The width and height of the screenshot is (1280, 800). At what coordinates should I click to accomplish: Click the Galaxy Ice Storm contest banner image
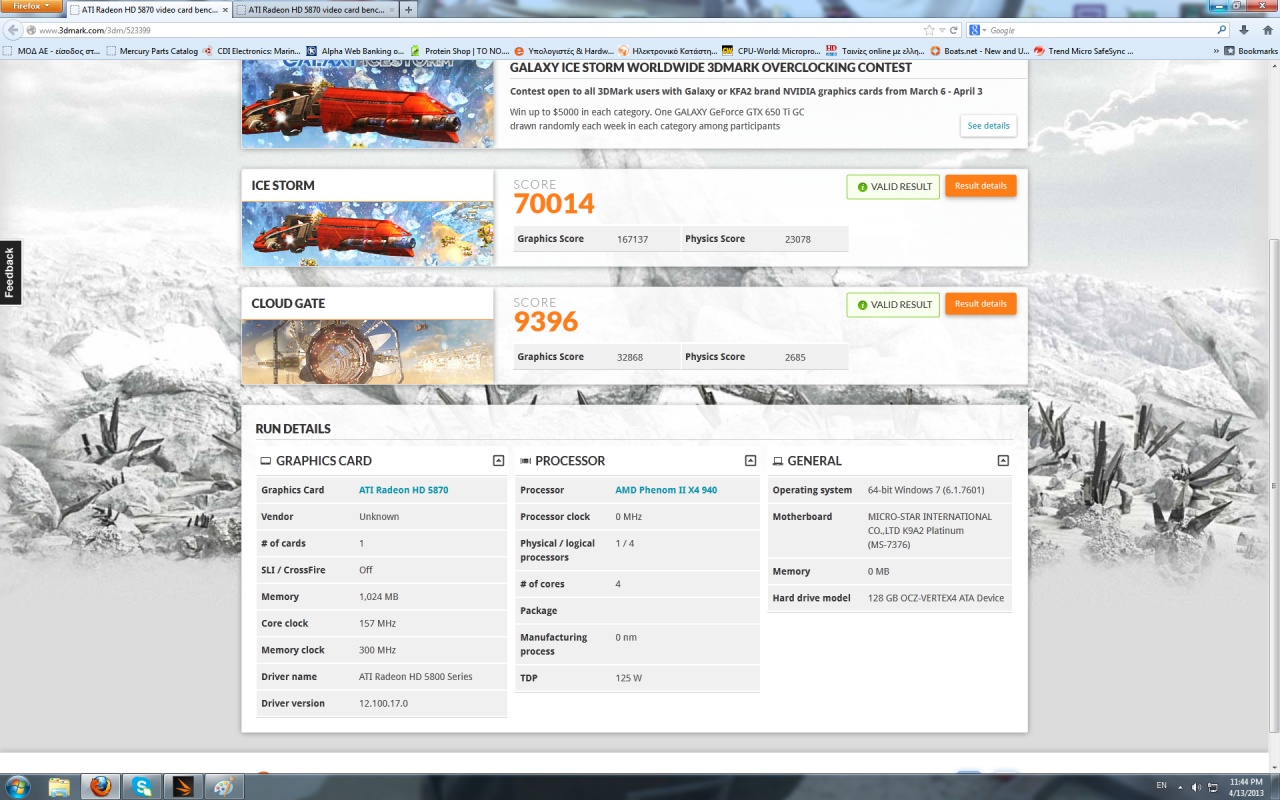[x=367, y=104]
